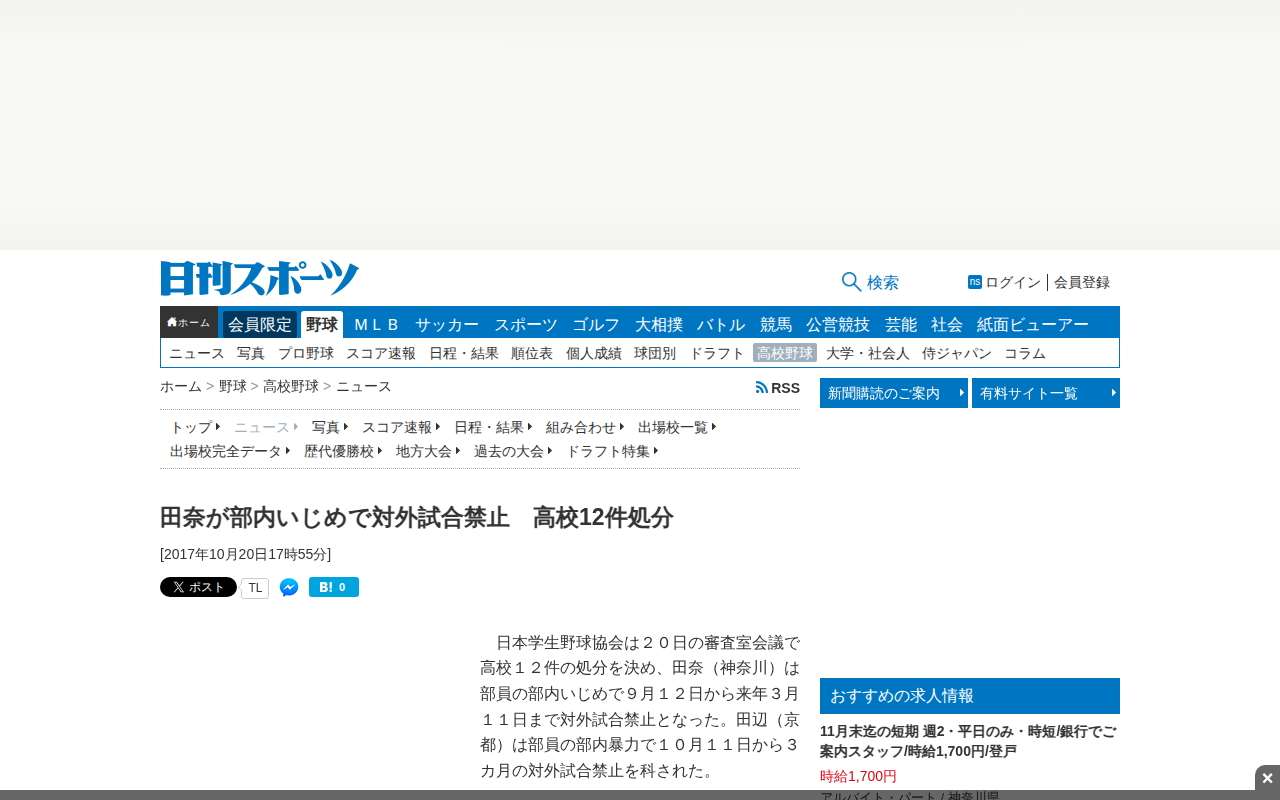Click highlighted 高校野球 in sub-navigation
This screenshot has width=1280, height=800.
point(785,353)
